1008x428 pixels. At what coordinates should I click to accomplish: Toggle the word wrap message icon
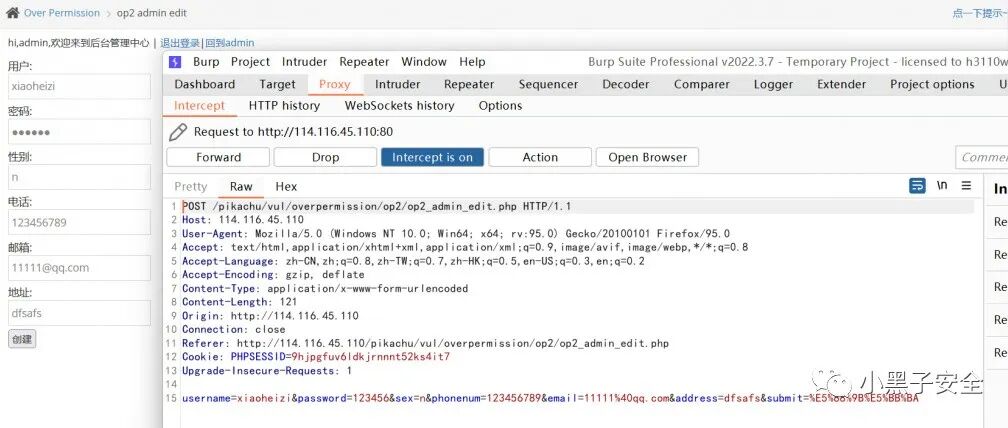click(917, 186)
